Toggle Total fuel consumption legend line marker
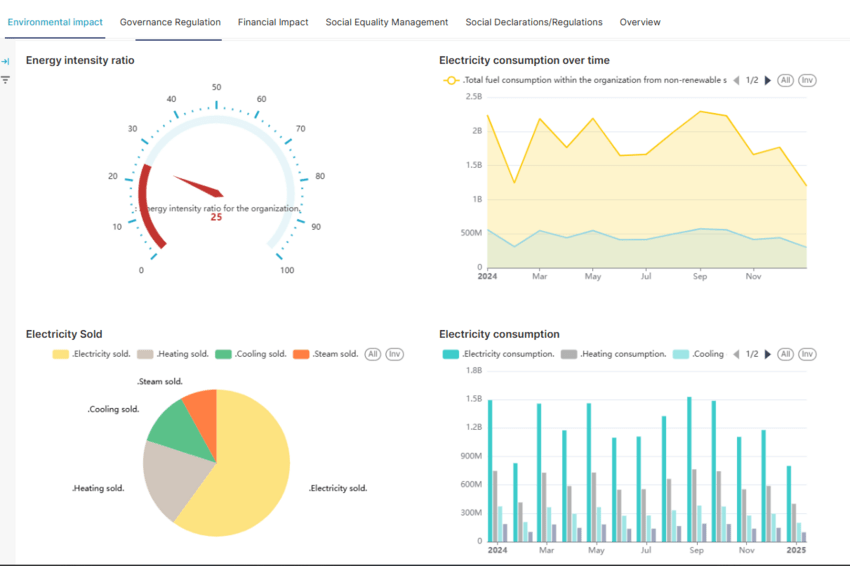 (x=451, y=80)
